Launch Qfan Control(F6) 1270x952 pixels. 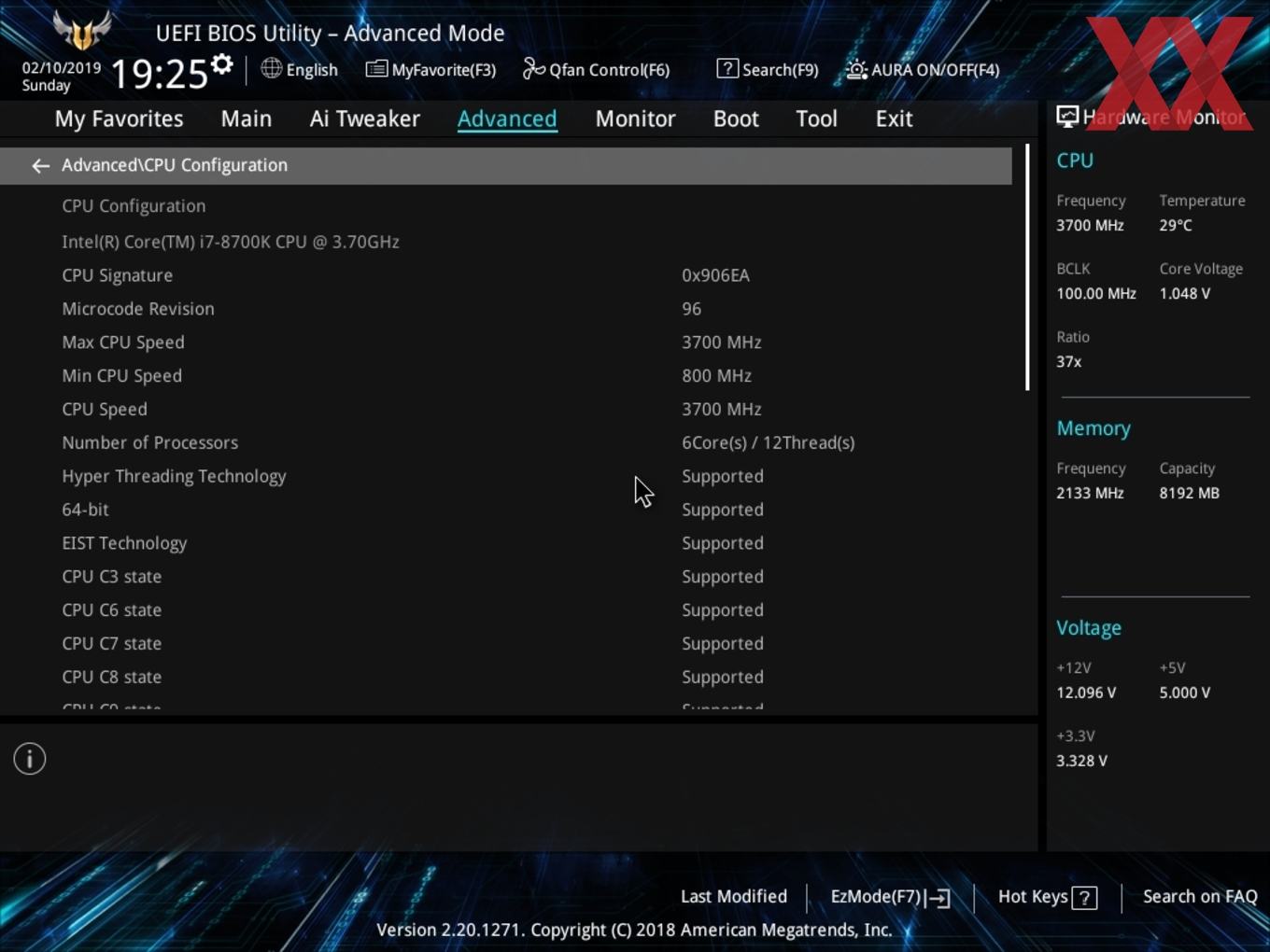[596, 70]
